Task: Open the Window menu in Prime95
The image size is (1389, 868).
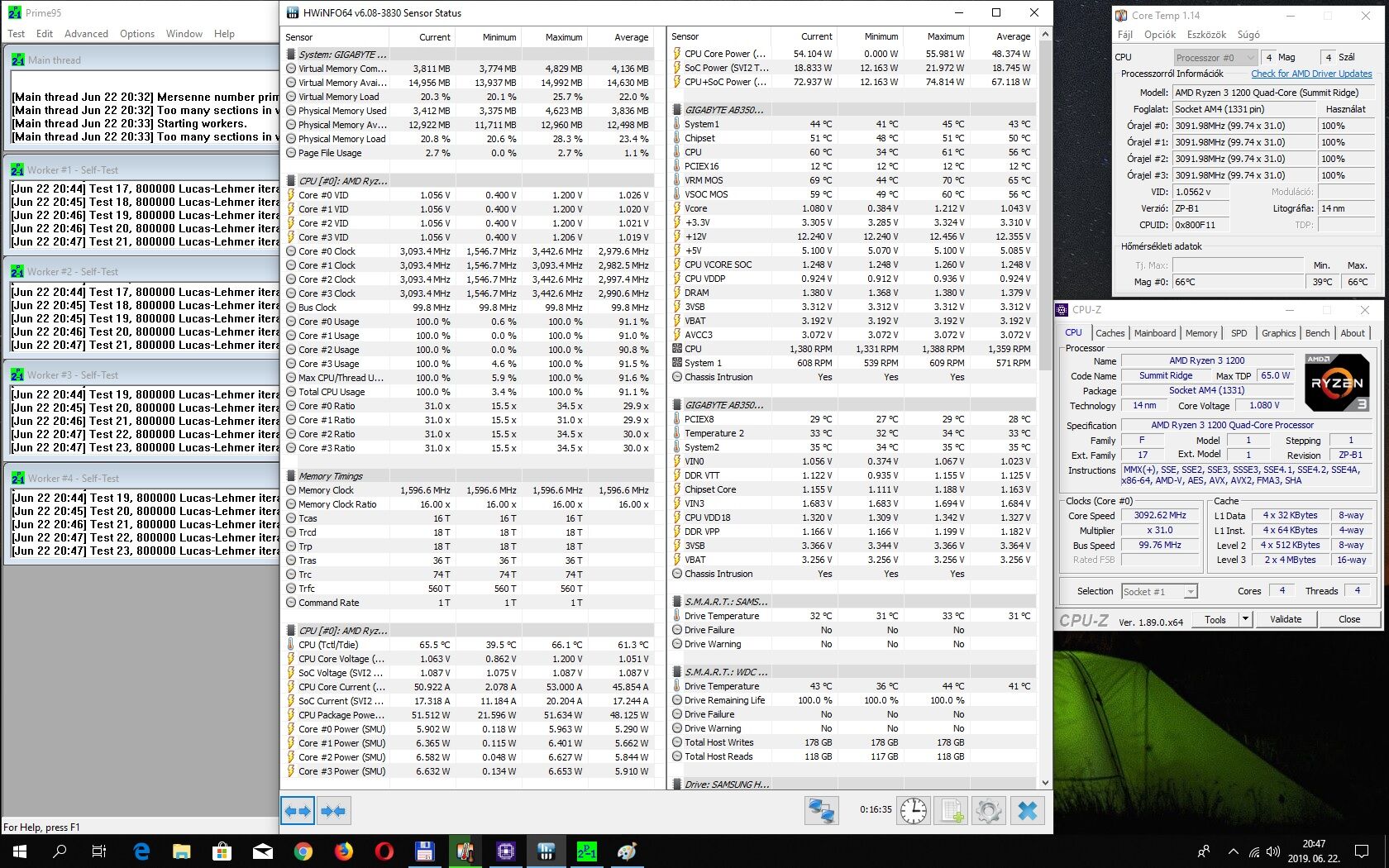Action: point(184,34)
